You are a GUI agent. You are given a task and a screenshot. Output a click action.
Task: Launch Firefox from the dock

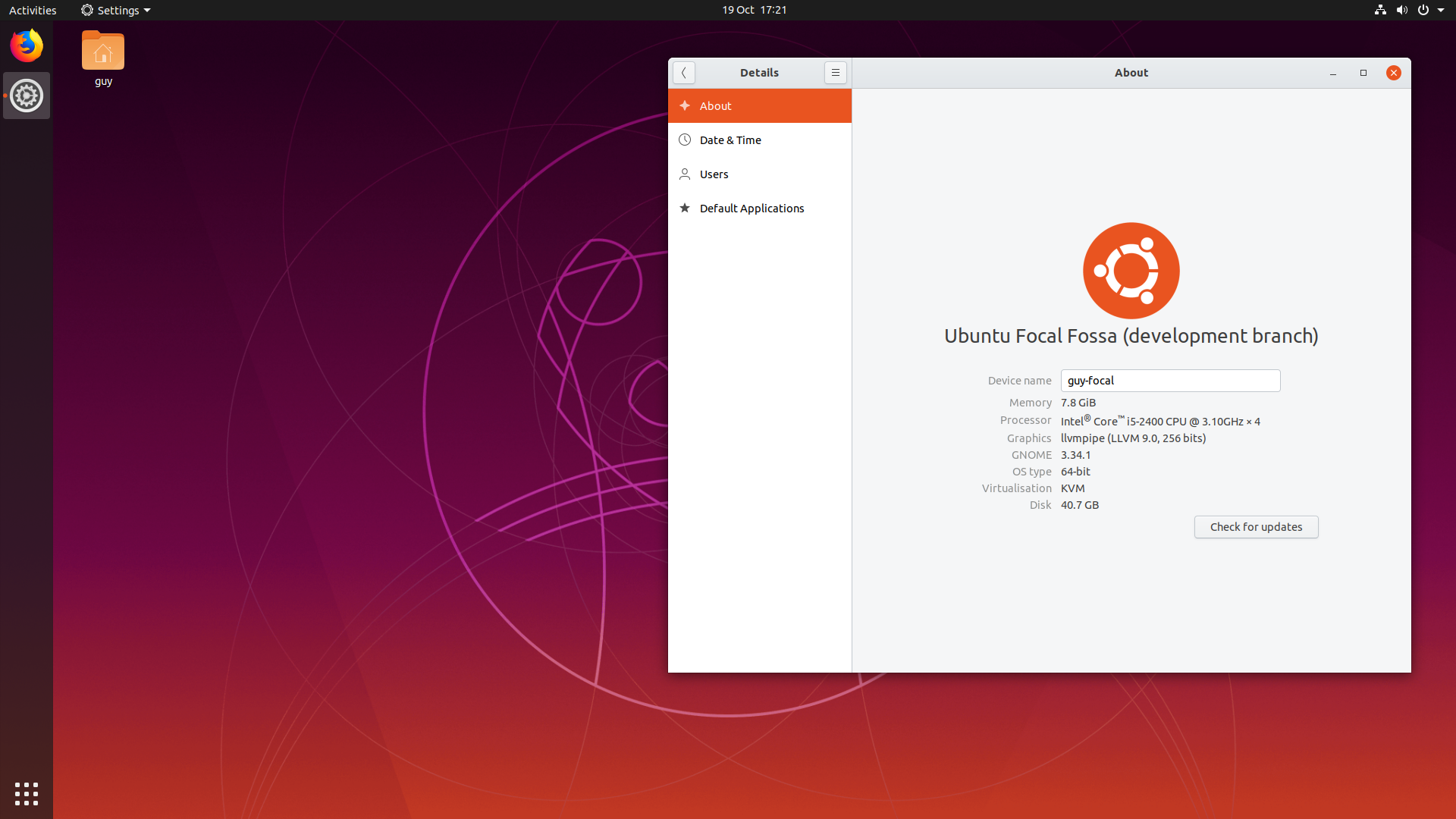(x=26, y=45)
